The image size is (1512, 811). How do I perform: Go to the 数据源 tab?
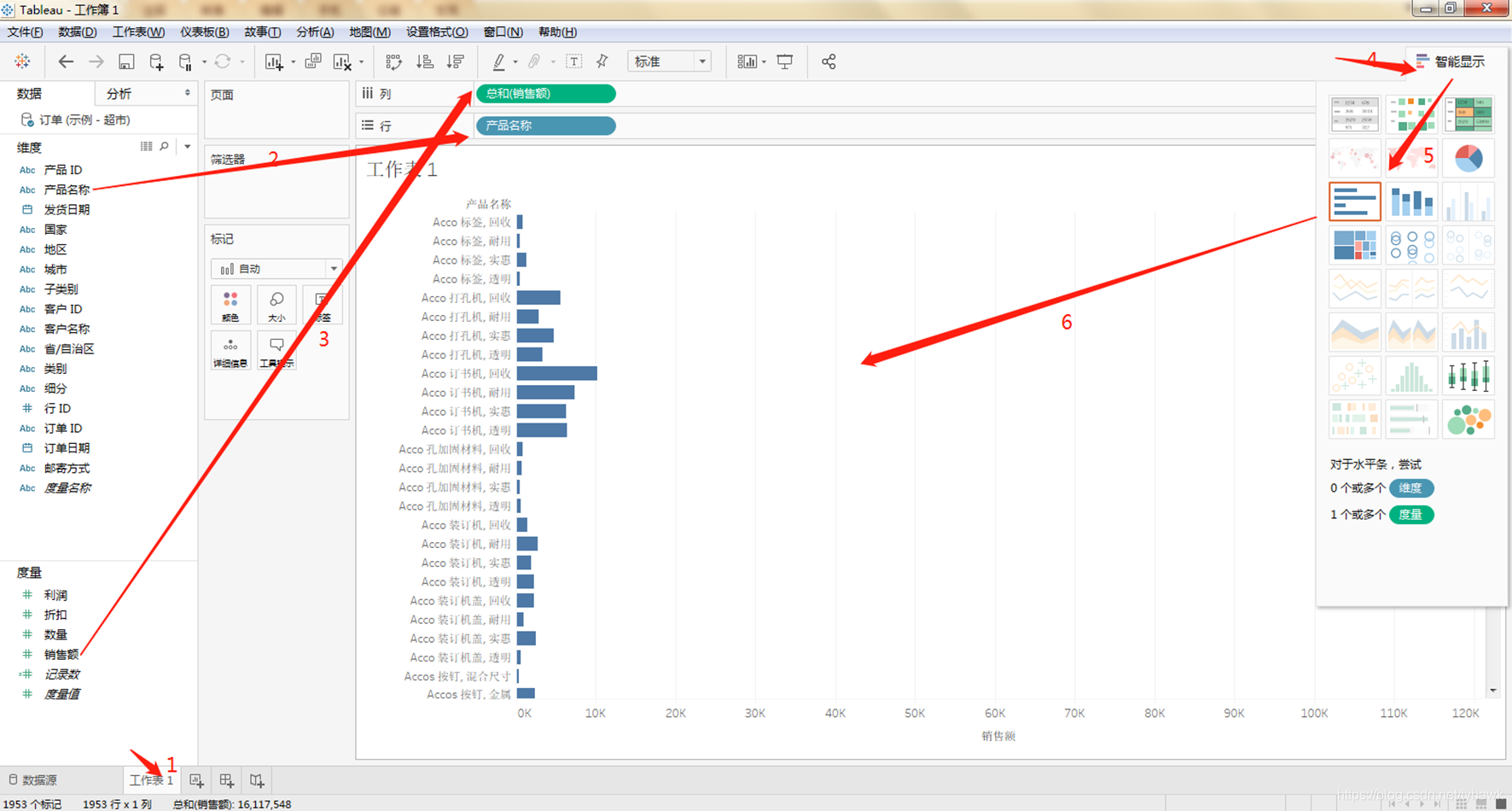click(x=34, y=780)
